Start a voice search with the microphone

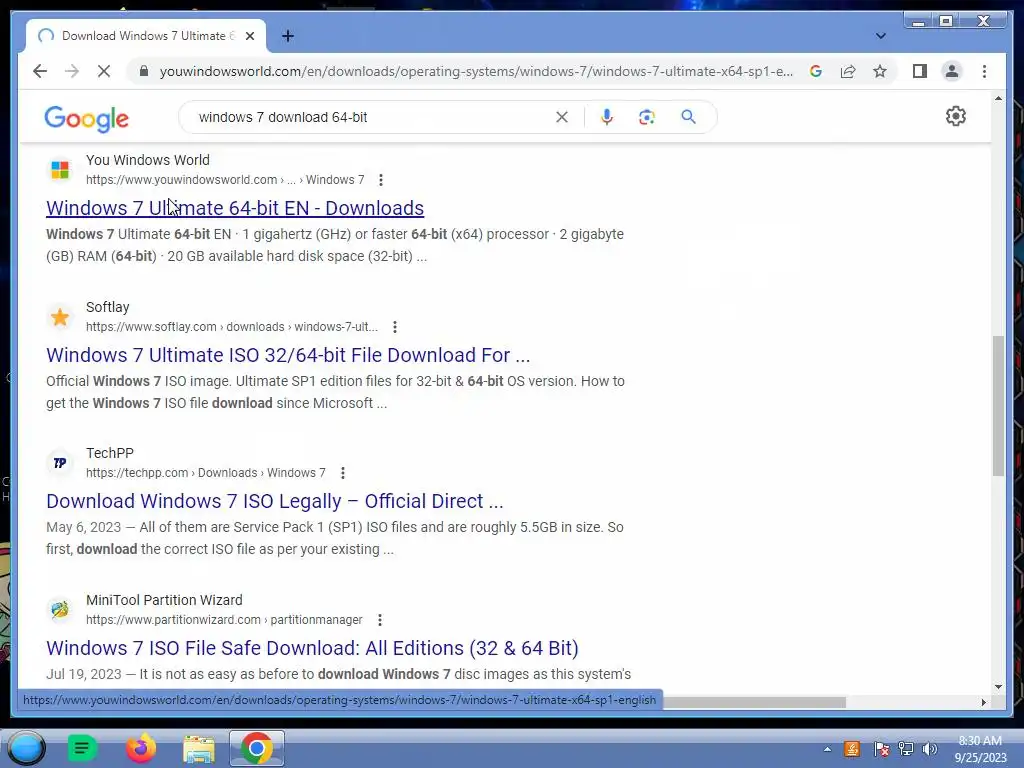click(x=607, y=117)
